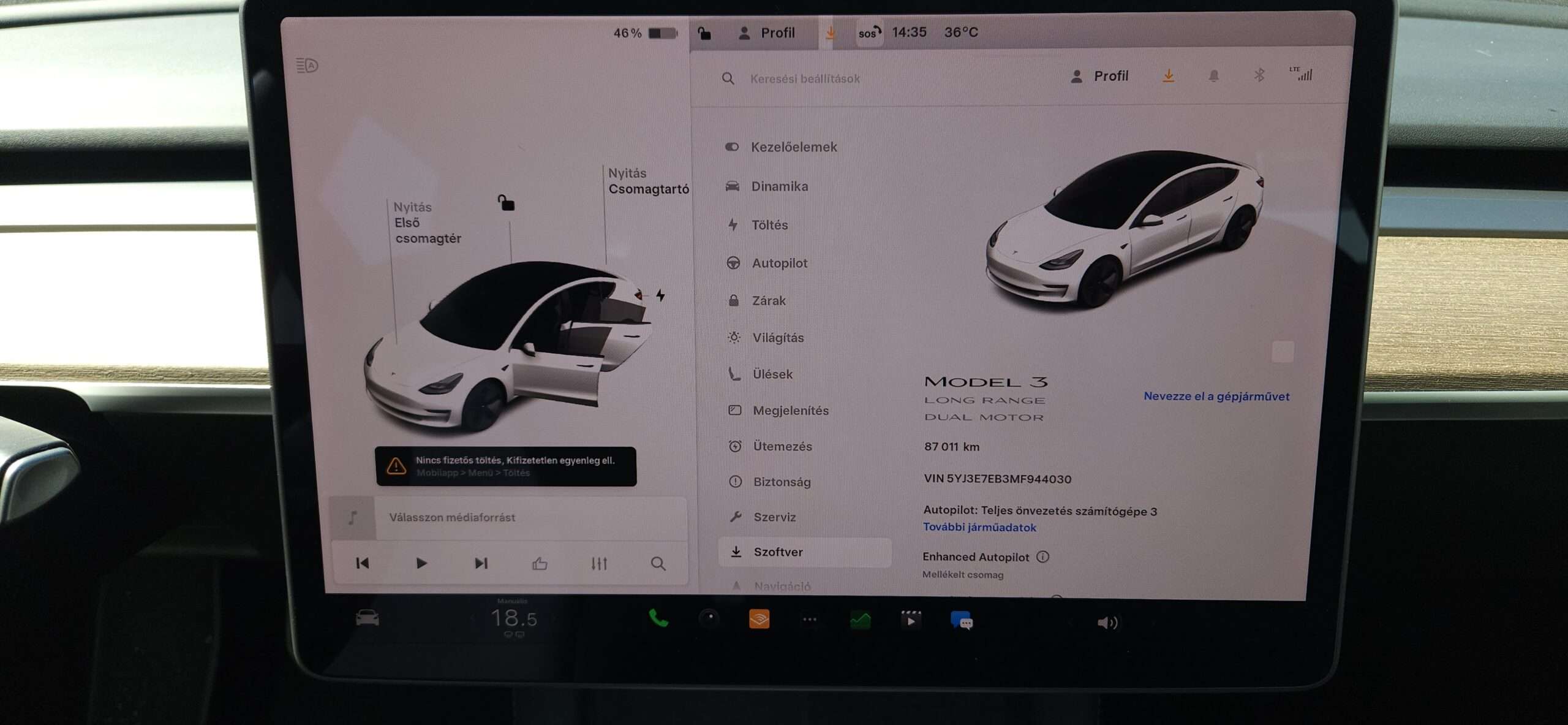Open the Messages chat app

[x=962, y=621]
